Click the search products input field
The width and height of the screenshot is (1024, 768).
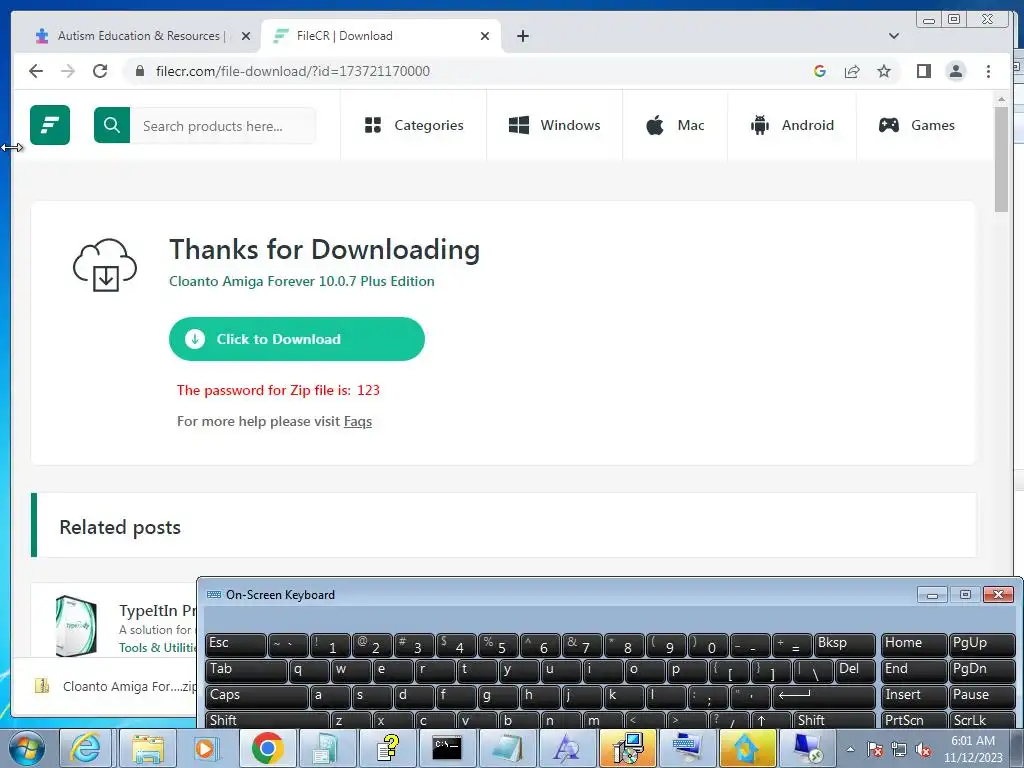pos(223,125)
